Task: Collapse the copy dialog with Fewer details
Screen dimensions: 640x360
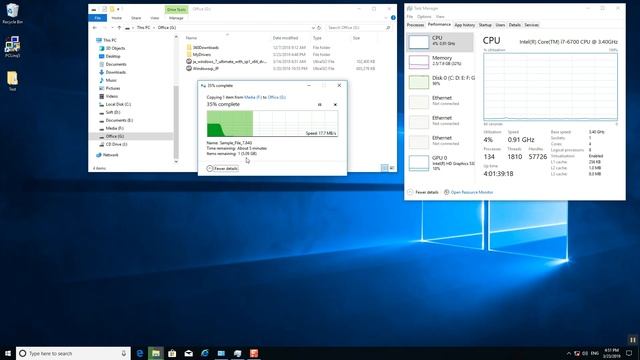Action: point(222,168)
